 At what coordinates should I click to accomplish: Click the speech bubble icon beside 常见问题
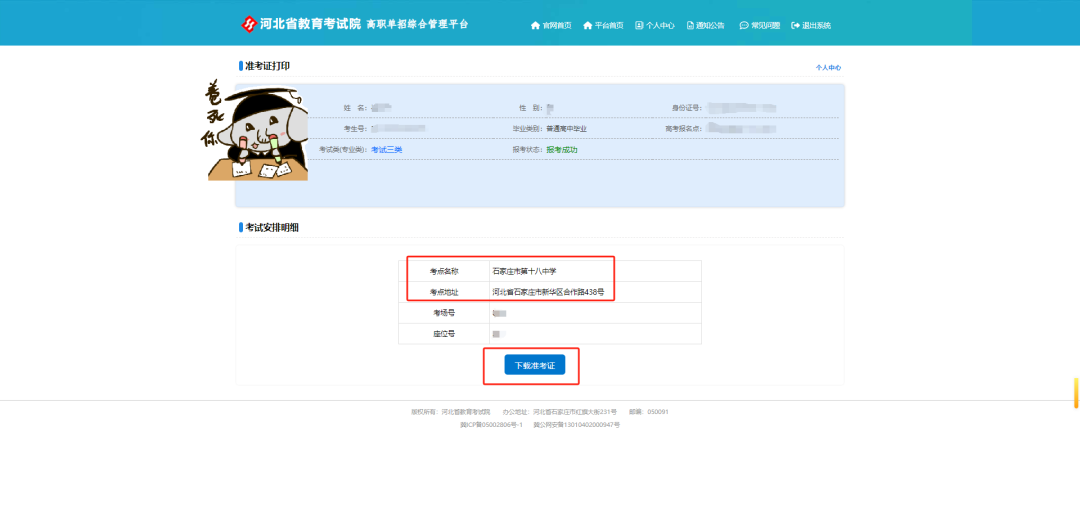tap(744, 25)
